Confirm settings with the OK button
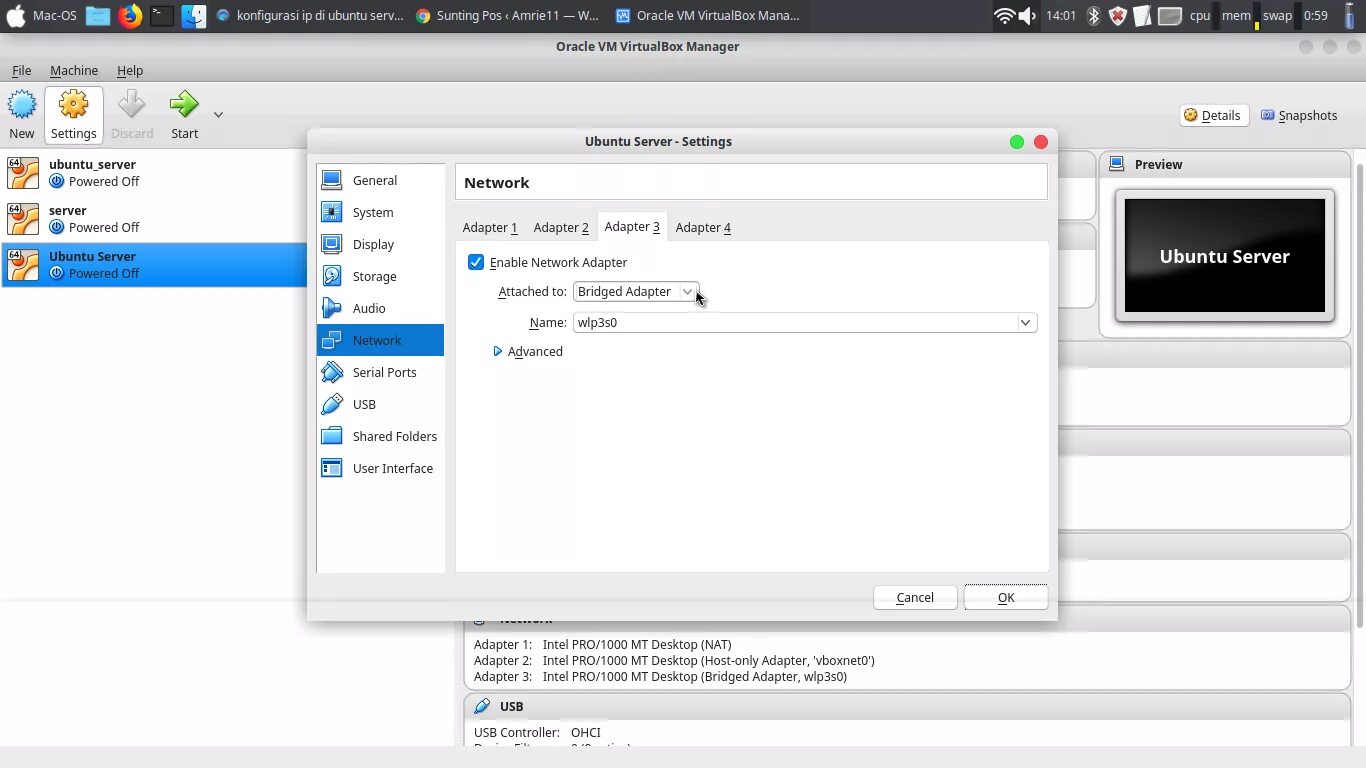This screenshot has width=1366, height=768. click(x=1006, y=597)
